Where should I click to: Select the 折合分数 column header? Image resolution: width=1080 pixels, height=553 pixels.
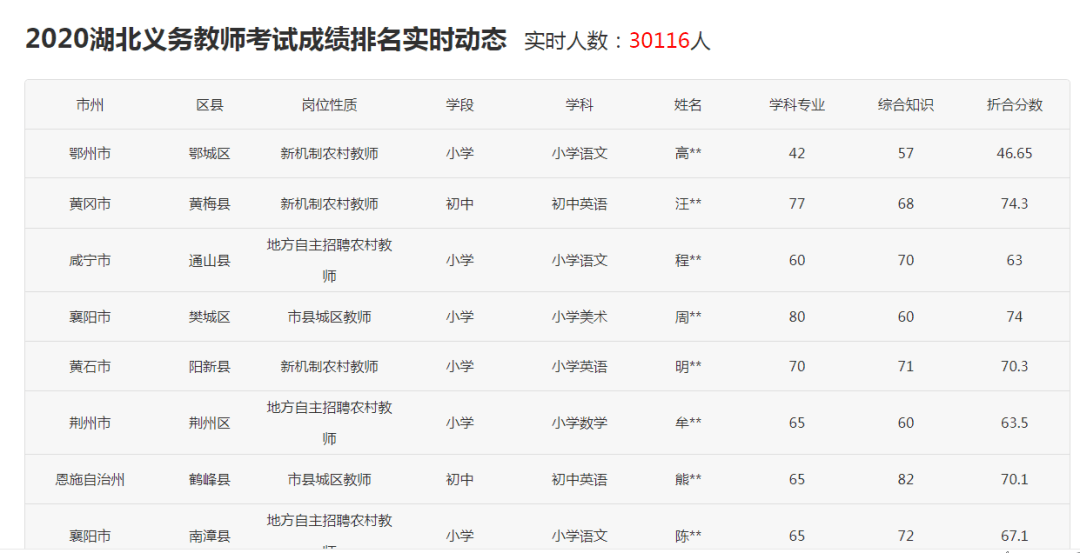click(1015, 105)
